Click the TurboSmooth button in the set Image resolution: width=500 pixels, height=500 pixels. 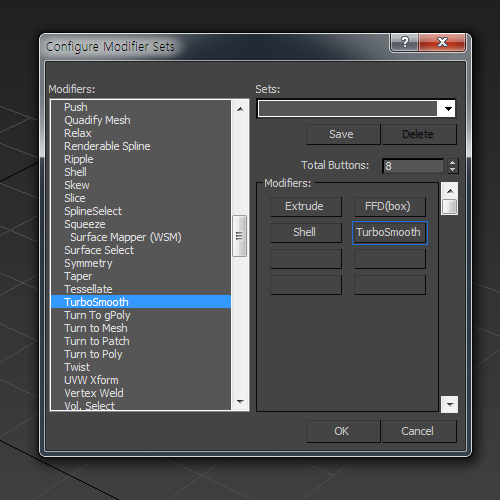pyautogui.click(x=389, y=233)
